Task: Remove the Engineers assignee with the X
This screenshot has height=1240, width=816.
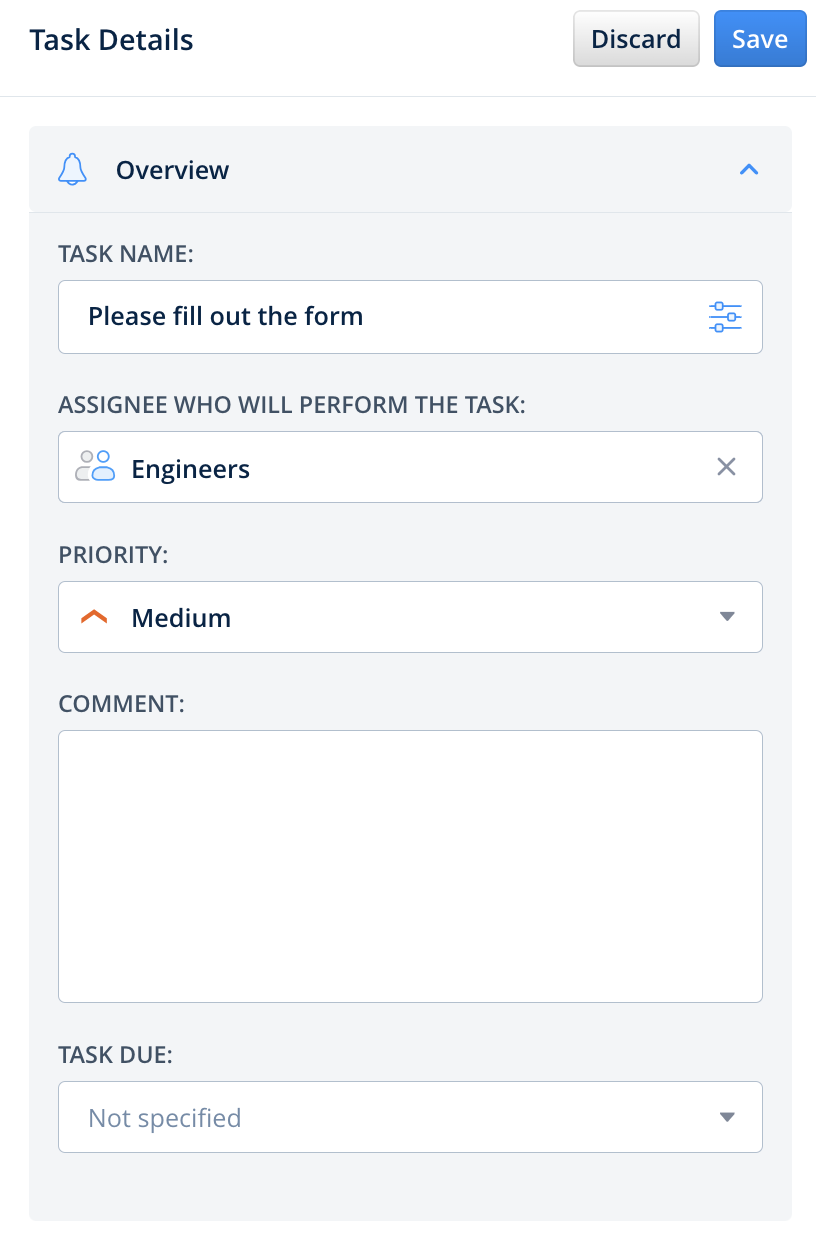Action: pyautogui.click(x=727, y=467)
